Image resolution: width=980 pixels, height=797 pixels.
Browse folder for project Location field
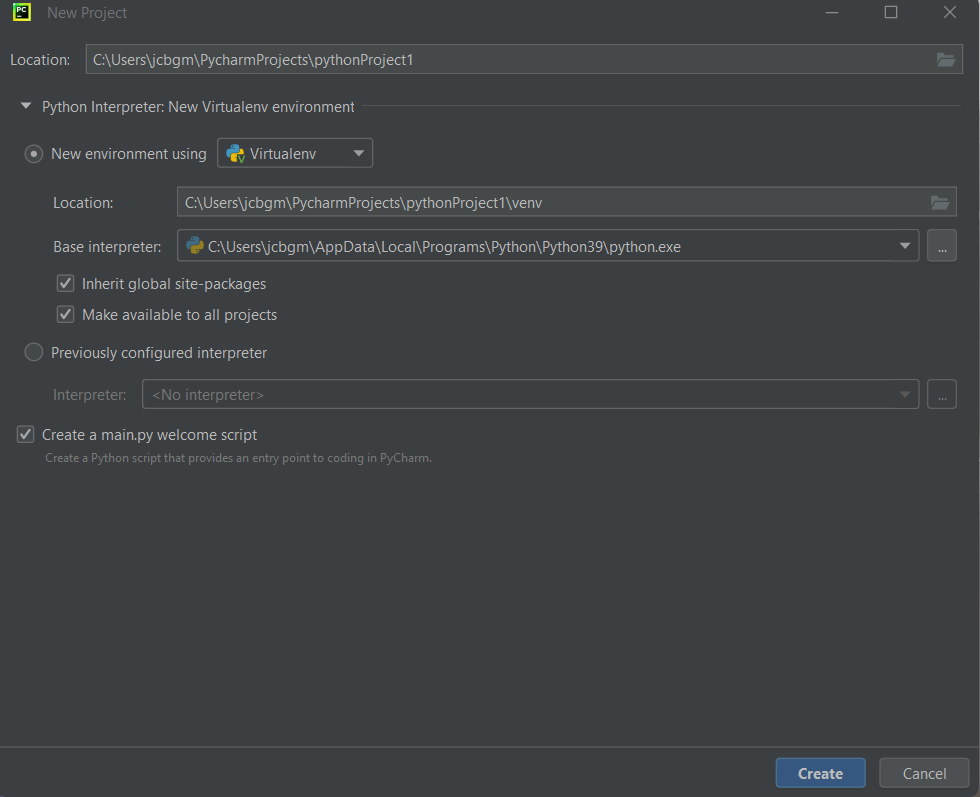pyautogui.click(x=945, y=59)
